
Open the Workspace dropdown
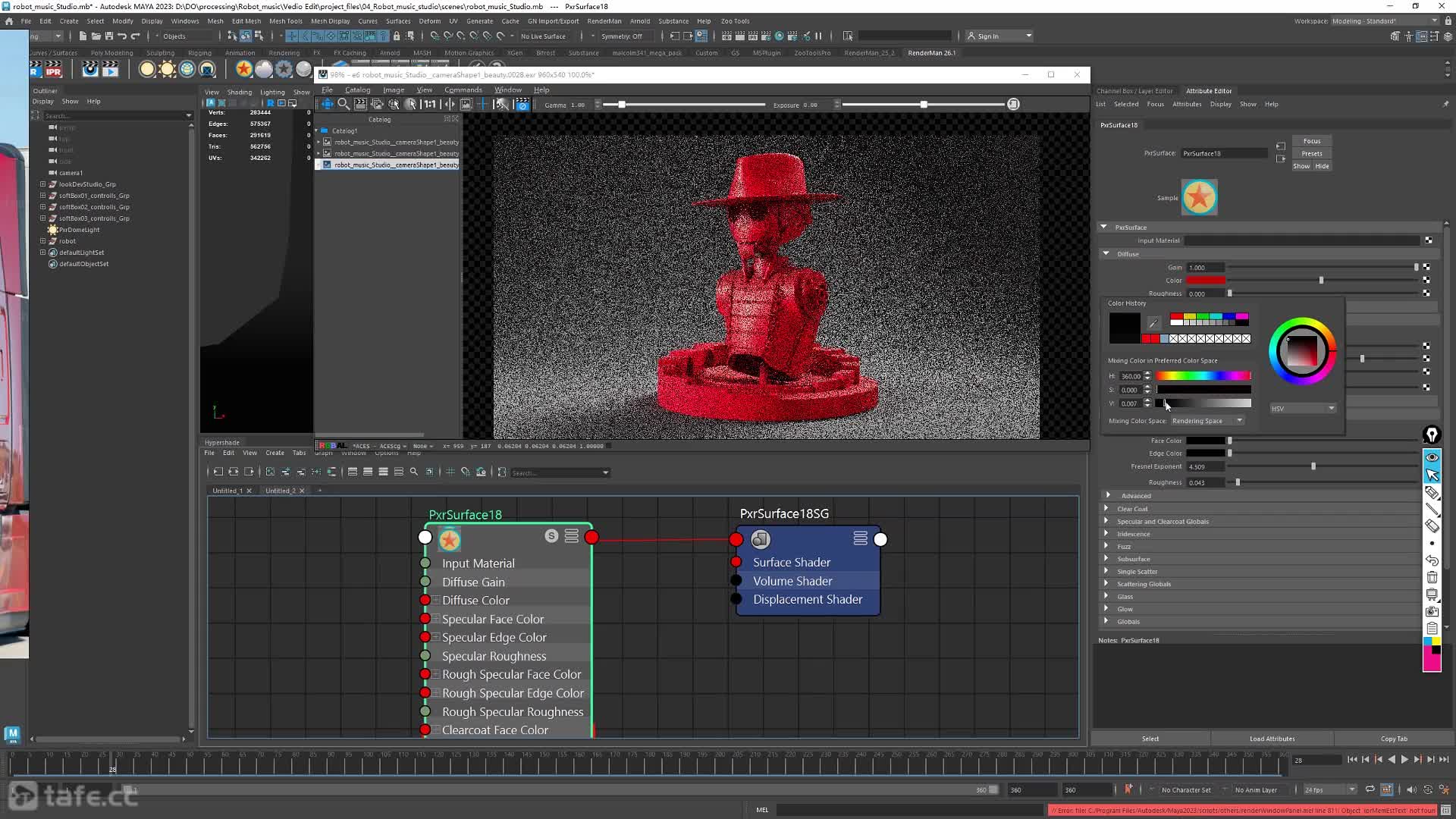[1385, 20]
